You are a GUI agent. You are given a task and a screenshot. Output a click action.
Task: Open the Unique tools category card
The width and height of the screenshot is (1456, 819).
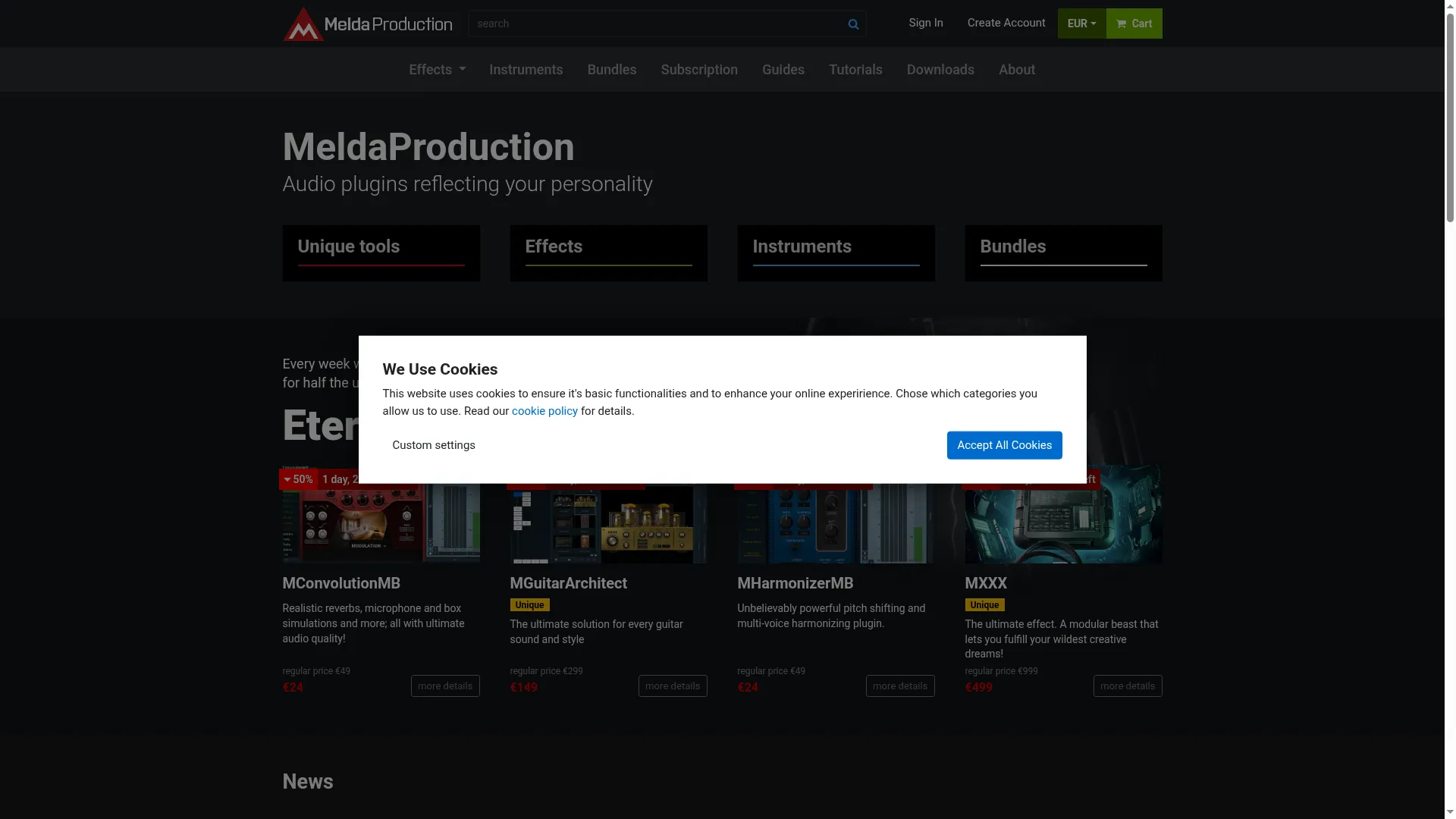coord(381,253)
